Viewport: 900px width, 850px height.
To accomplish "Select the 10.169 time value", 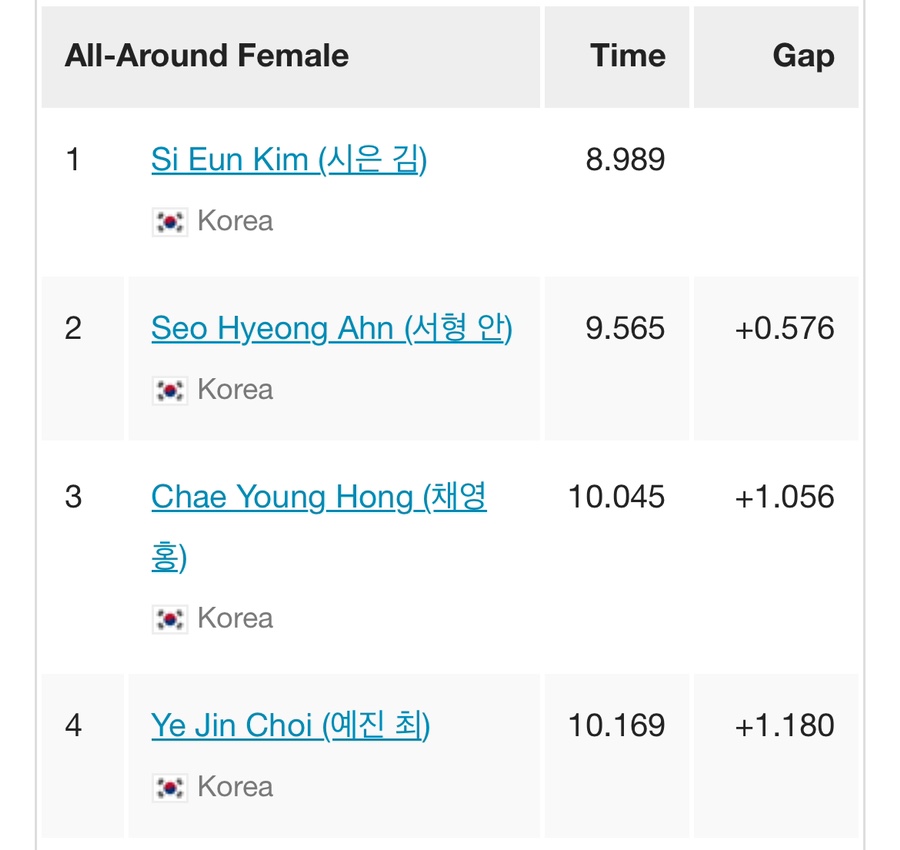I will [616, 725].
